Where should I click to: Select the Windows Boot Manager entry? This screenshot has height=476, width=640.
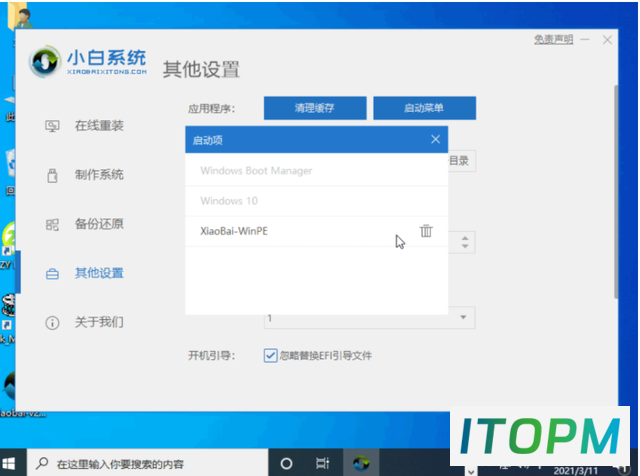pos(316,171)
